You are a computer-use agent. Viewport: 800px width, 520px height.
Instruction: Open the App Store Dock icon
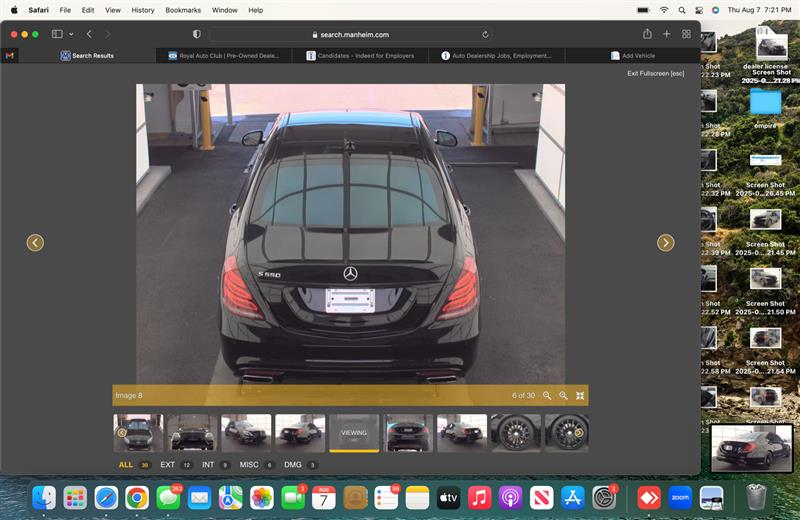(573, 498)
